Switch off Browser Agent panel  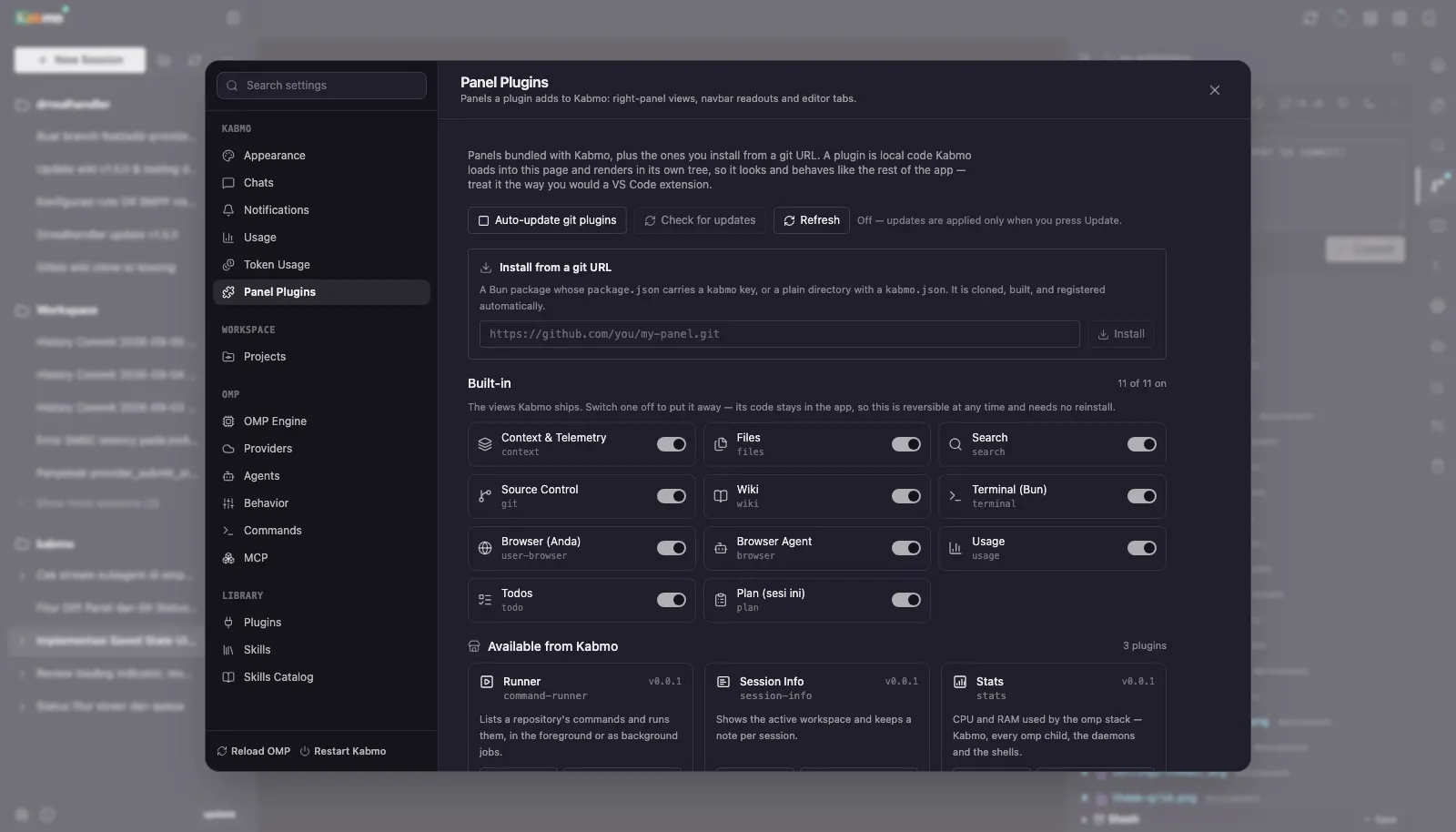coord(906,548)
